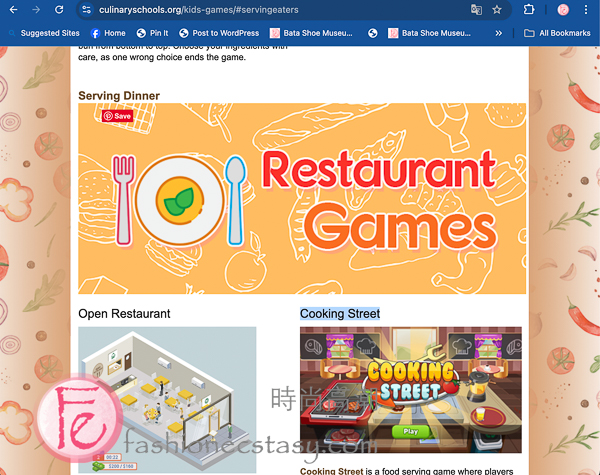The image size is (600, 475).
Task: Open the profile avatar menu
Action: 563,10
